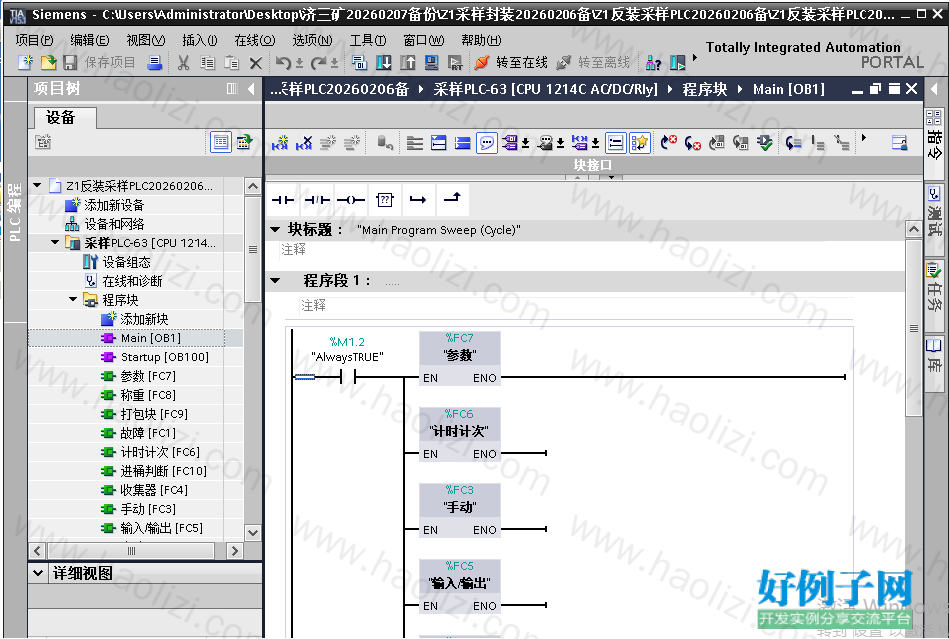Collapse the Z1反装采样PLC project node
Screen dimensions: 949x639
tap(38, 186)
